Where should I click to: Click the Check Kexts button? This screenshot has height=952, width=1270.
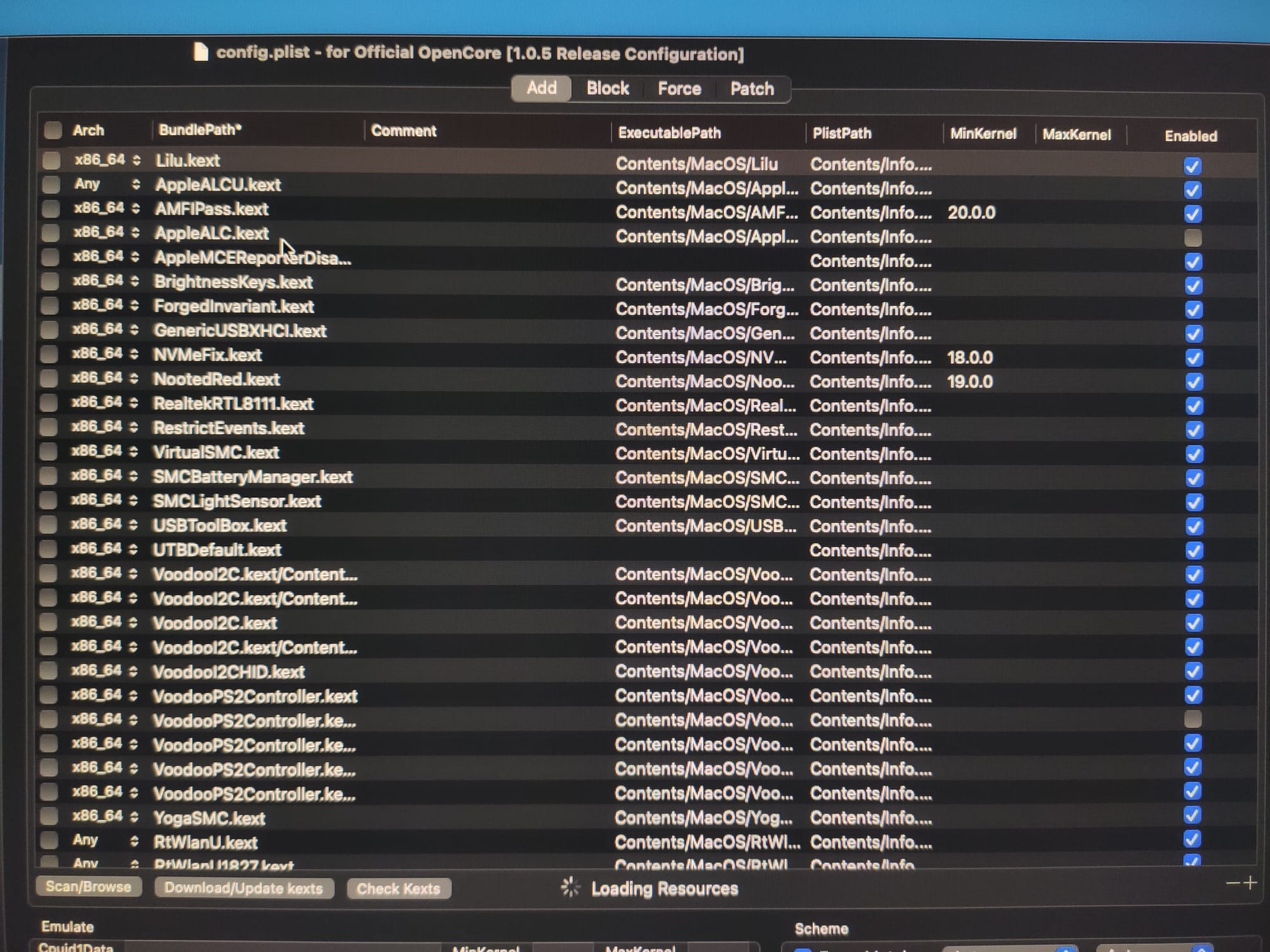point(398,889)
